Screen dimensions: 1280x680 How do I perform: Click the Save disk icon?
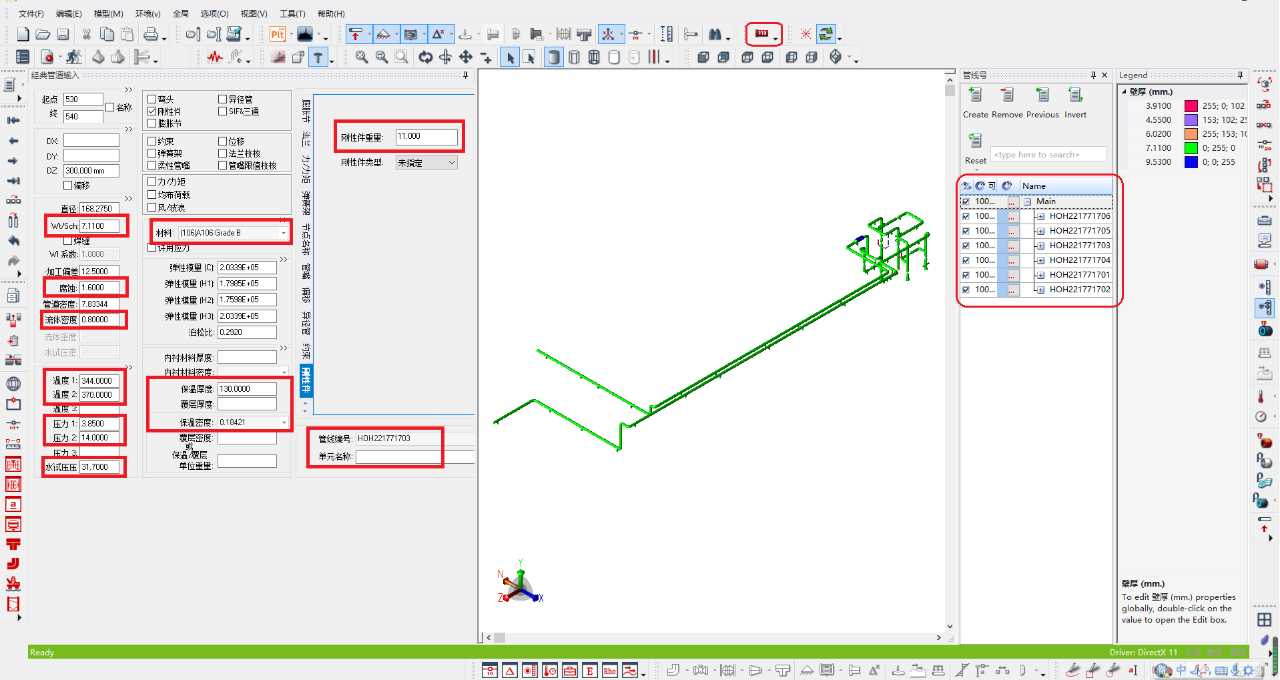(x=62, y=34)
